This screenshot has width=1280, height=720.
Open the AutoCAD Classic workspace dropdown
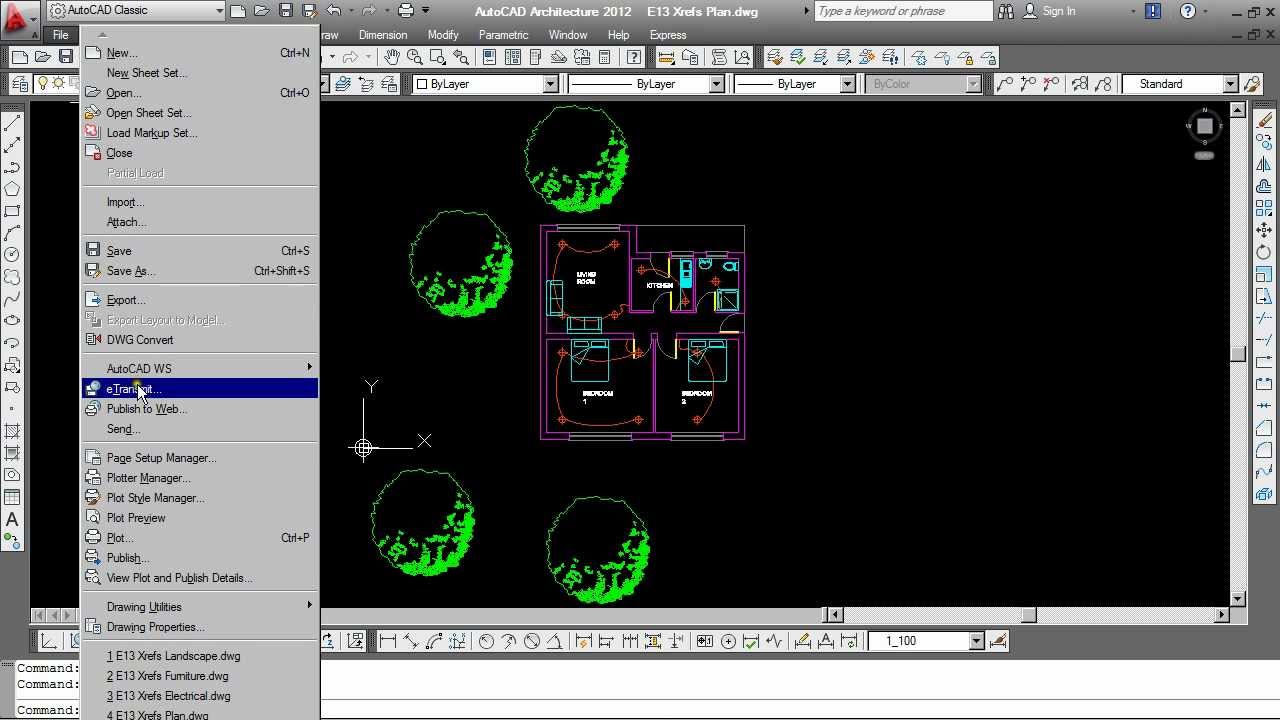pos(219,10)
